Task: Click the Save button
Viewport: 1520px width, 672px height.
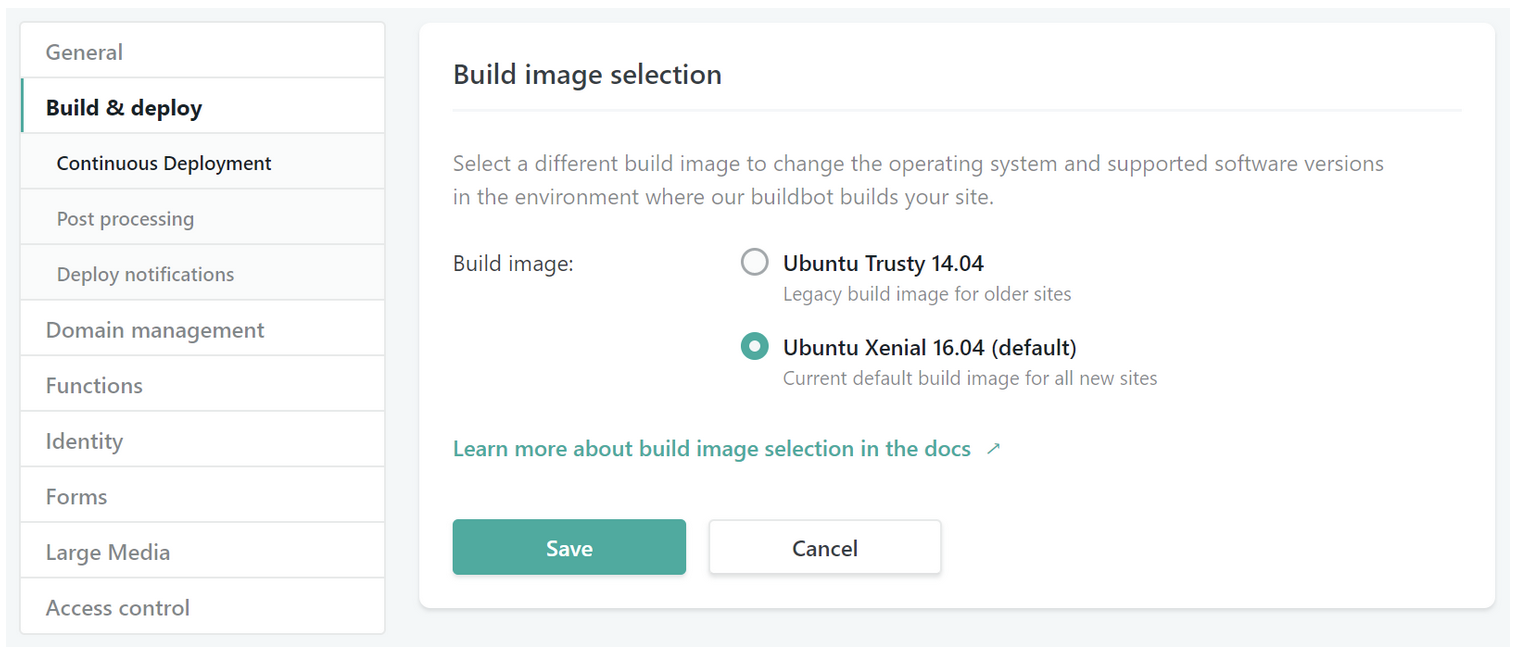Action: 568,547
